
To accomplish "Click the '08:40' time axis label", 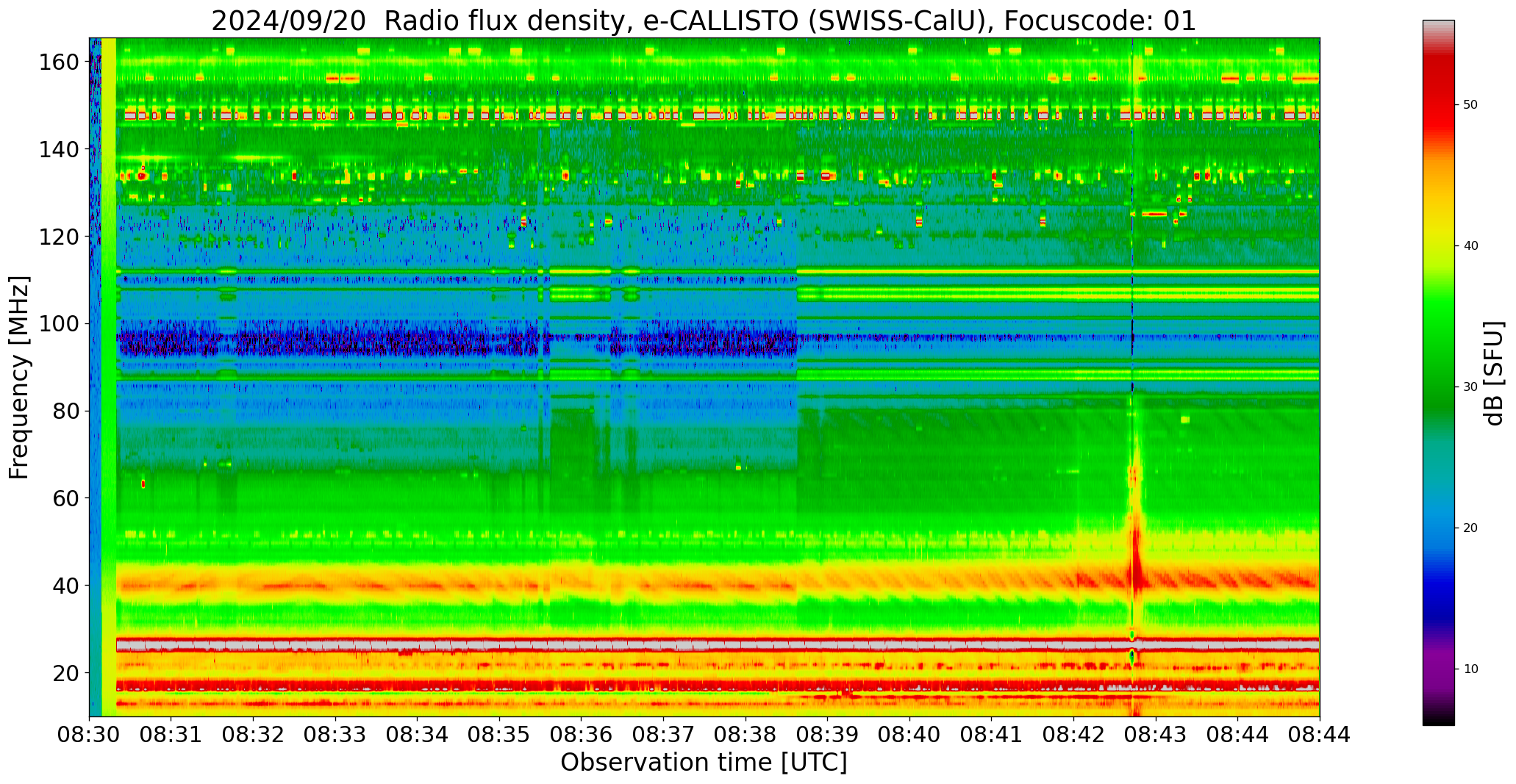I will pos(909,735).
